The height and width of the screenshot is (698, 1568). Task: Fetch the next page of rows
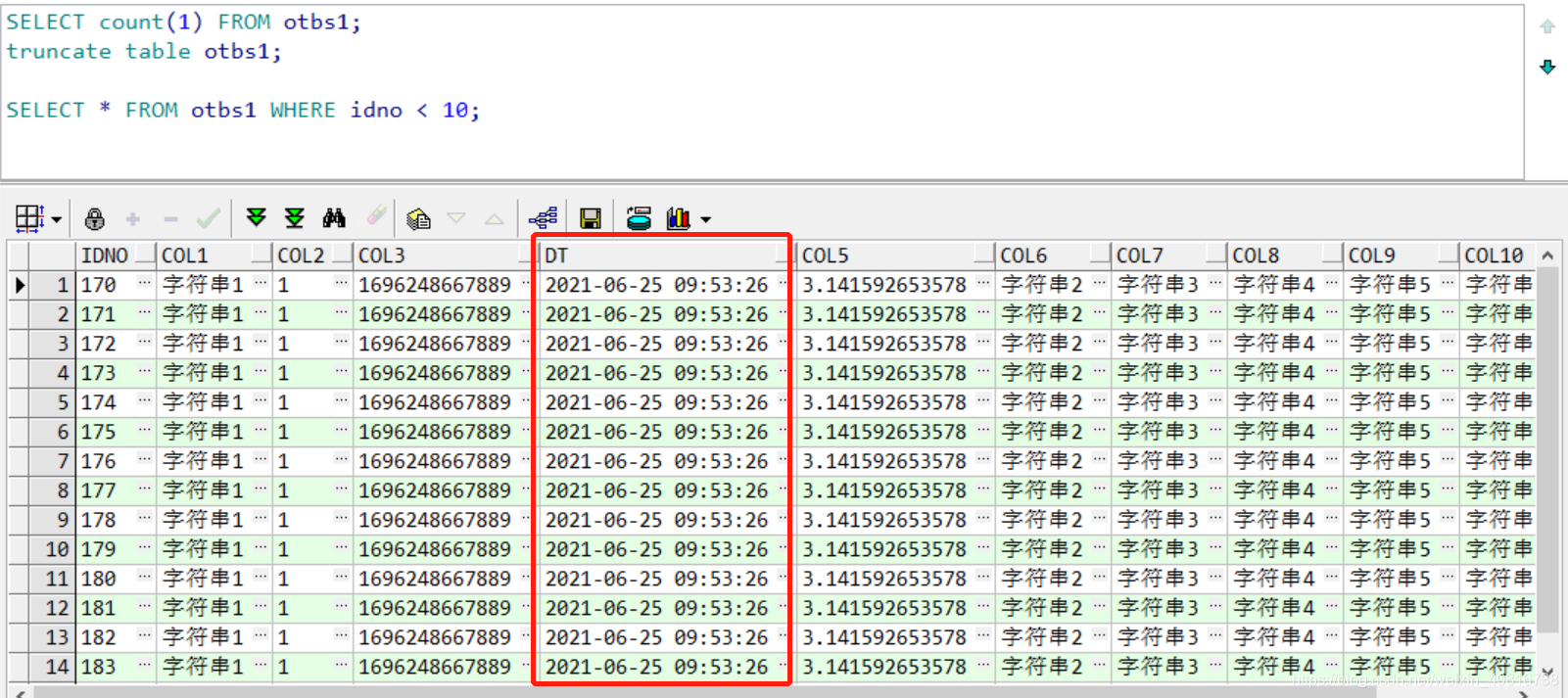point(257,217)
